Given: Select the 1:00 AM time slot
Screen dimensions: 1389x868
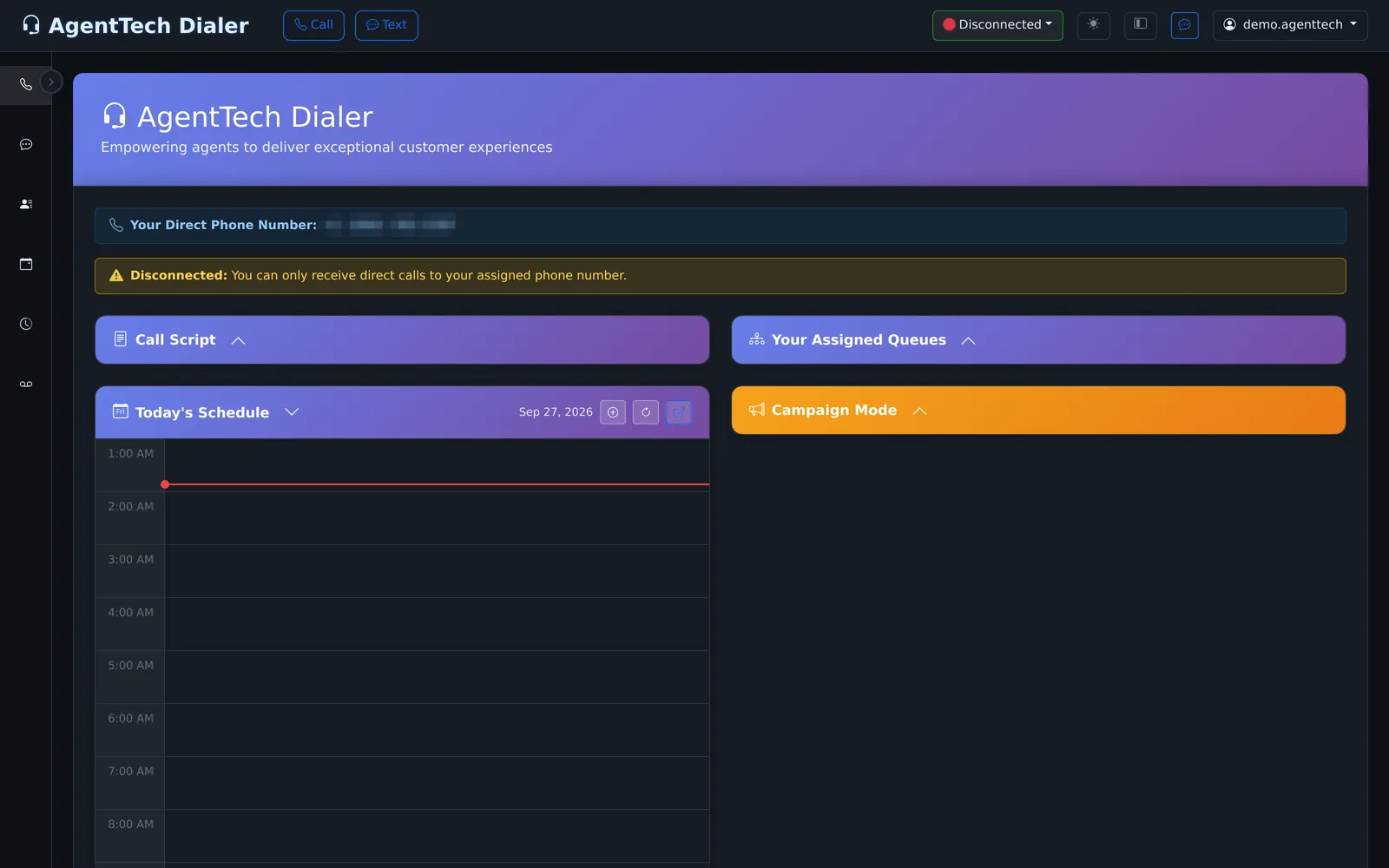Looking at the screenshot, I should pyautogui.click(x=437, y=465).
